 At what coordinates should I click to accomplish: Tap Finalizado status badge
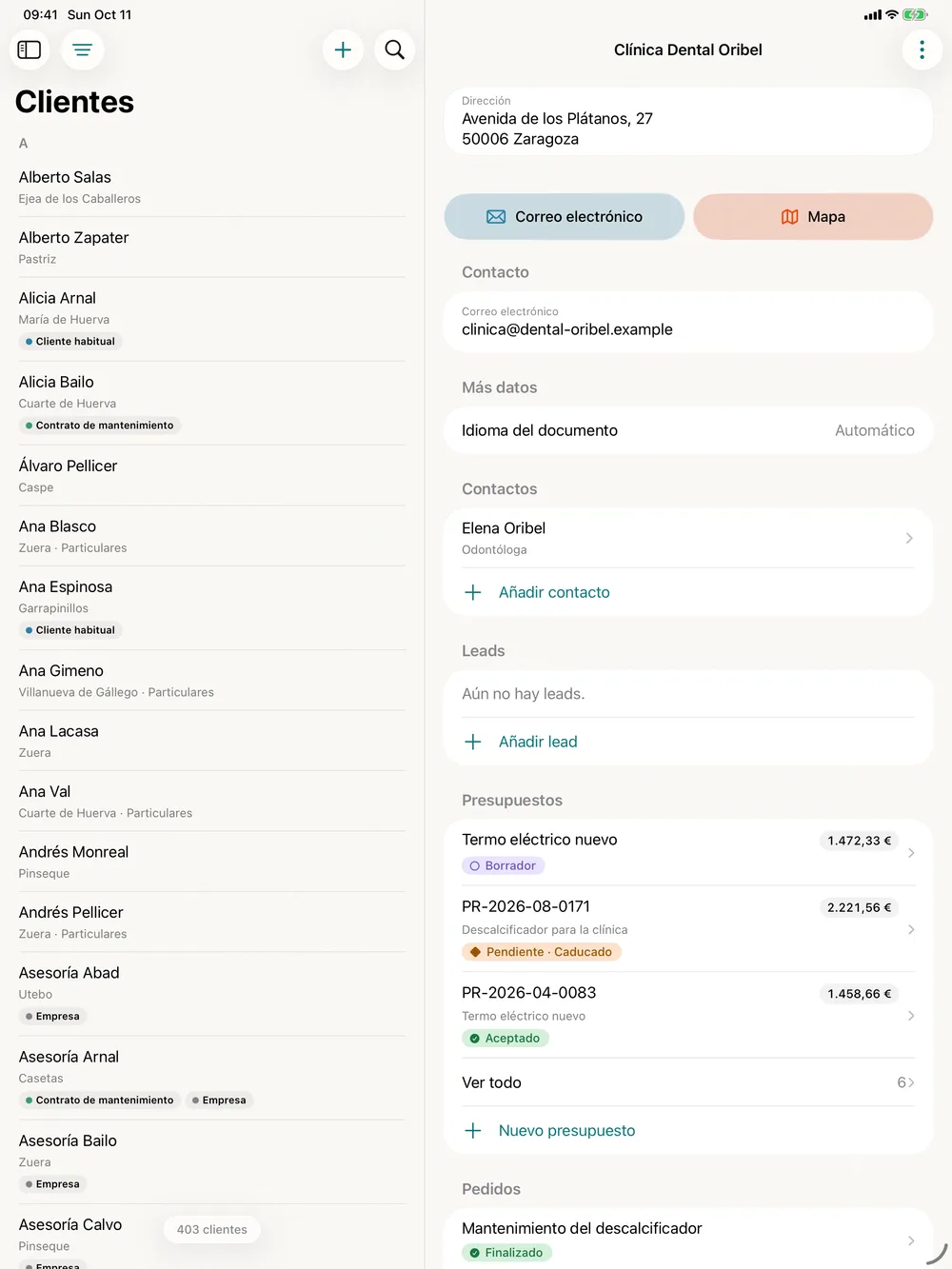(x=506, y=1253)
